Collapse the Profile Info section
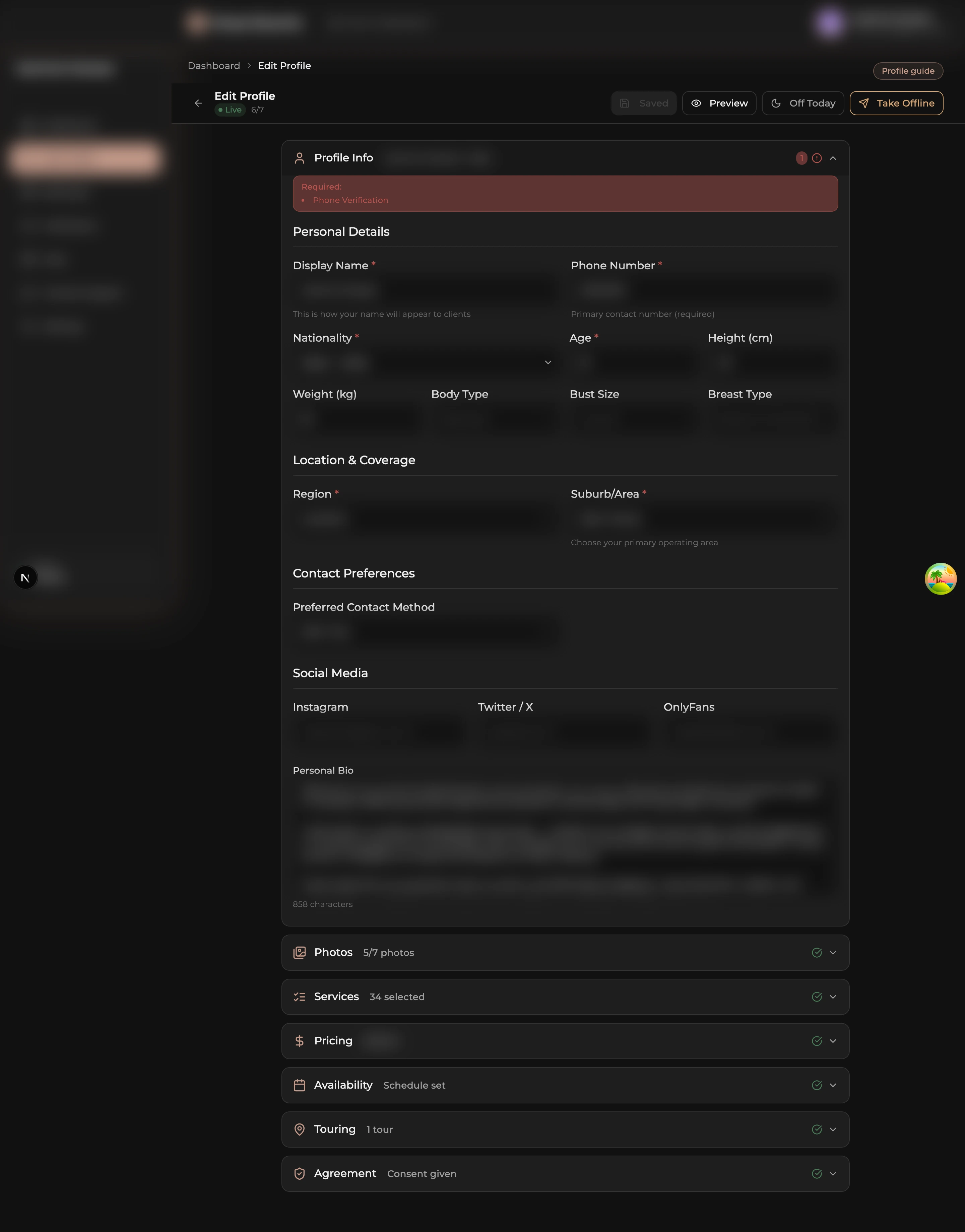This screenshot has height=1232, width=965. click(x=832, y=158)
